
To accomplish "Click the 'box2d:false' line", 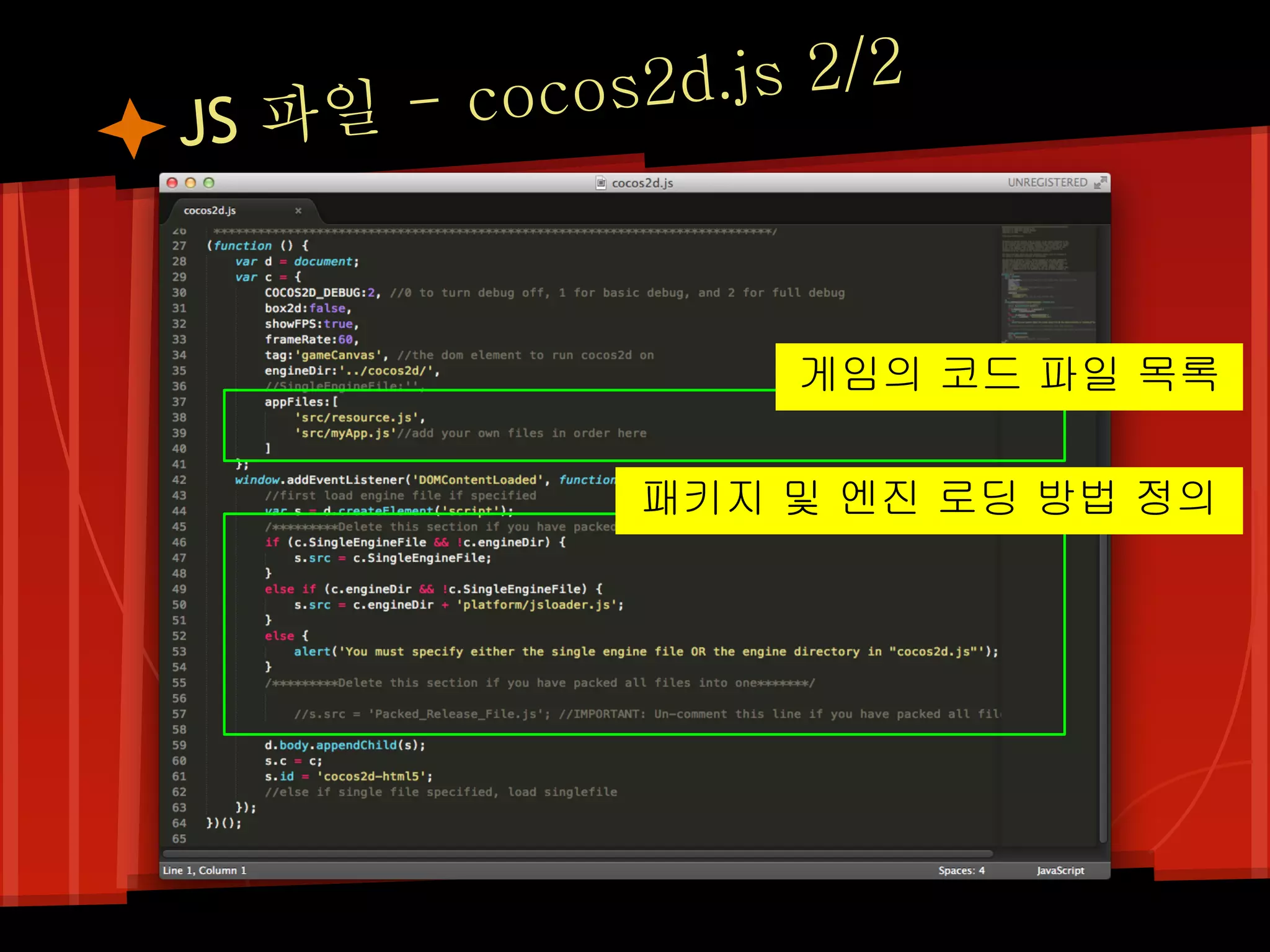I will 308,309.
